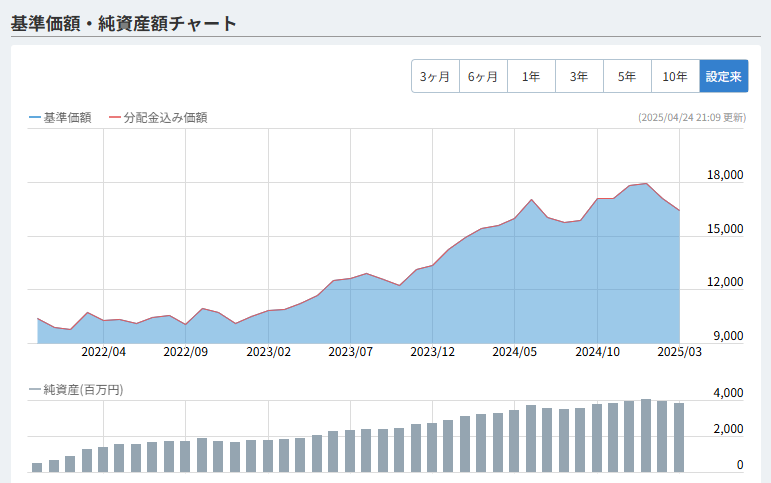
Task: Click the 18,000 price axis label
Action: tap(725, 175)
